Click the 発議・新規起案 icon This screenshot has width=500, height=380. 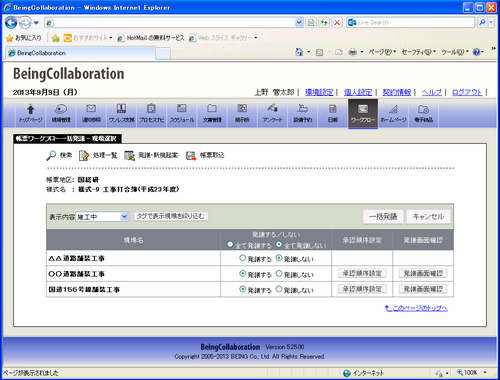pos(129,155)
